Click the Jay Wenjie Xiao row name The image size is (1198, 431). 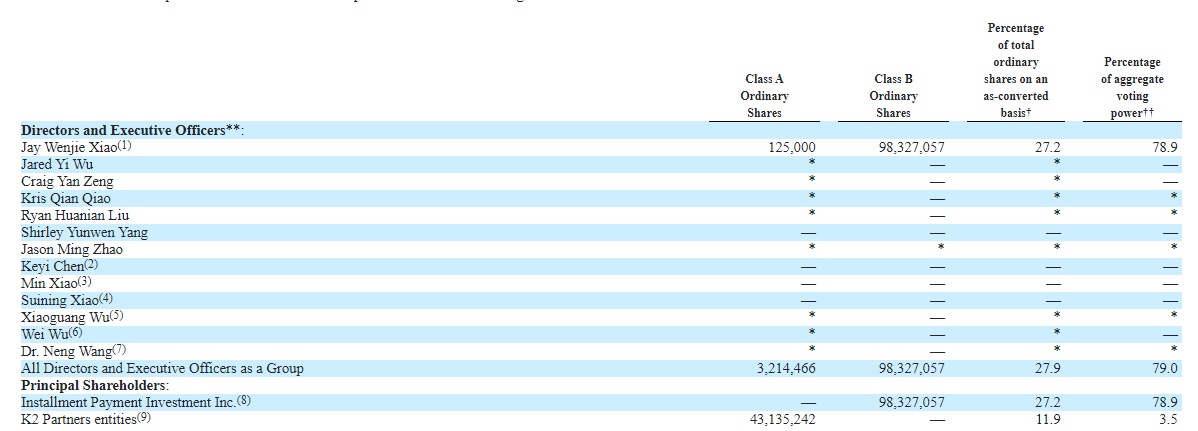click(75, 147)
